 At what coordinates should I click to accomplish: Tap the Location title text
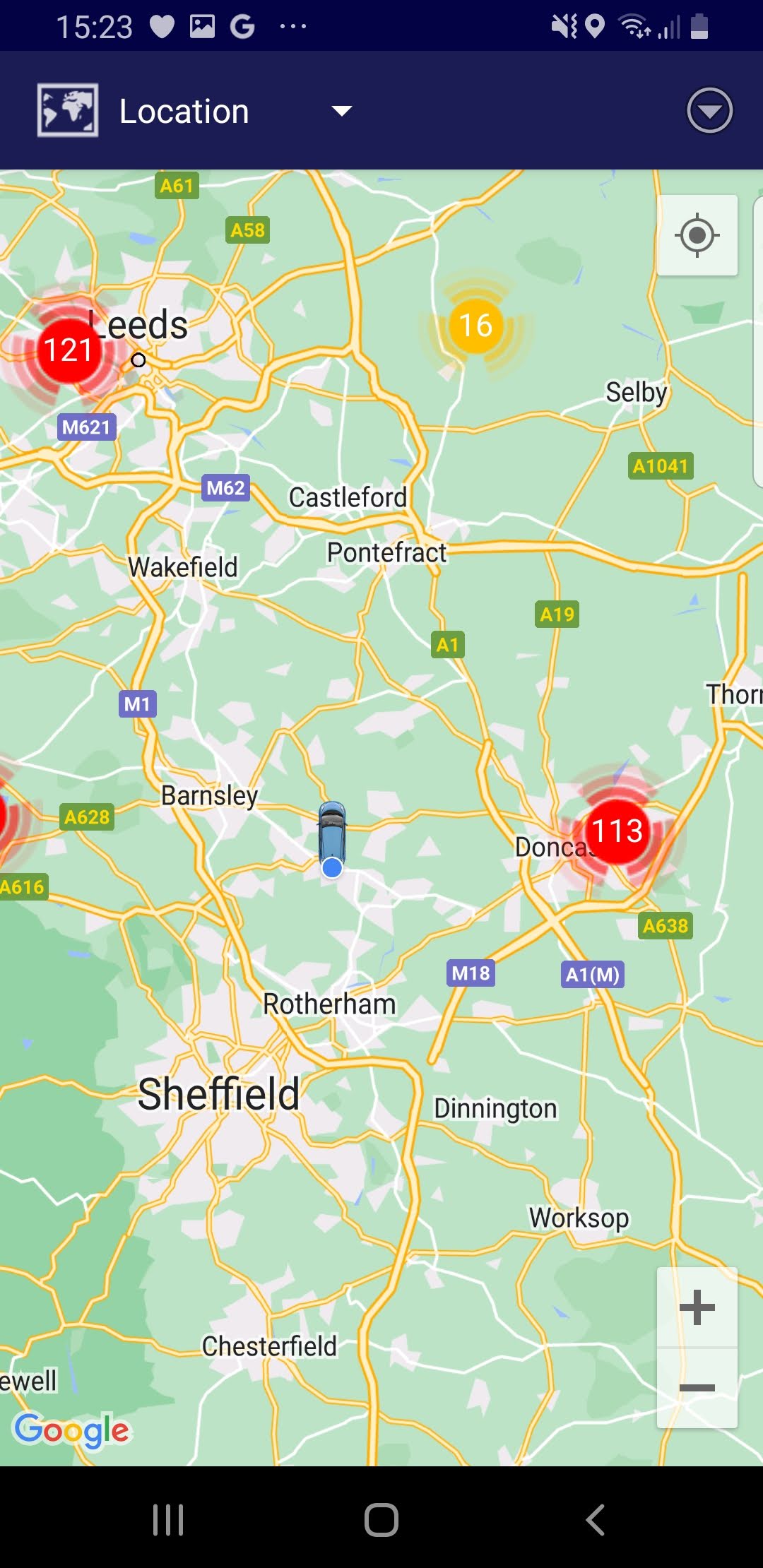coord(184,111)
